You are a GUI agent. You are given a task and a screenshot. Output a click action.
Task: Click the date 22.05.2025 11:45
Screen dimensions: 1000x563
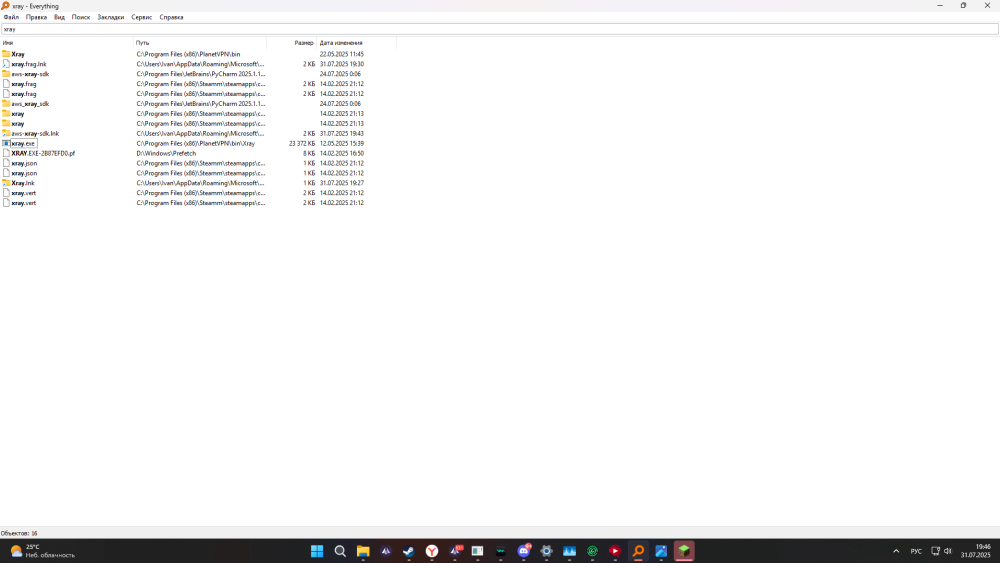[x=342, y=54]
